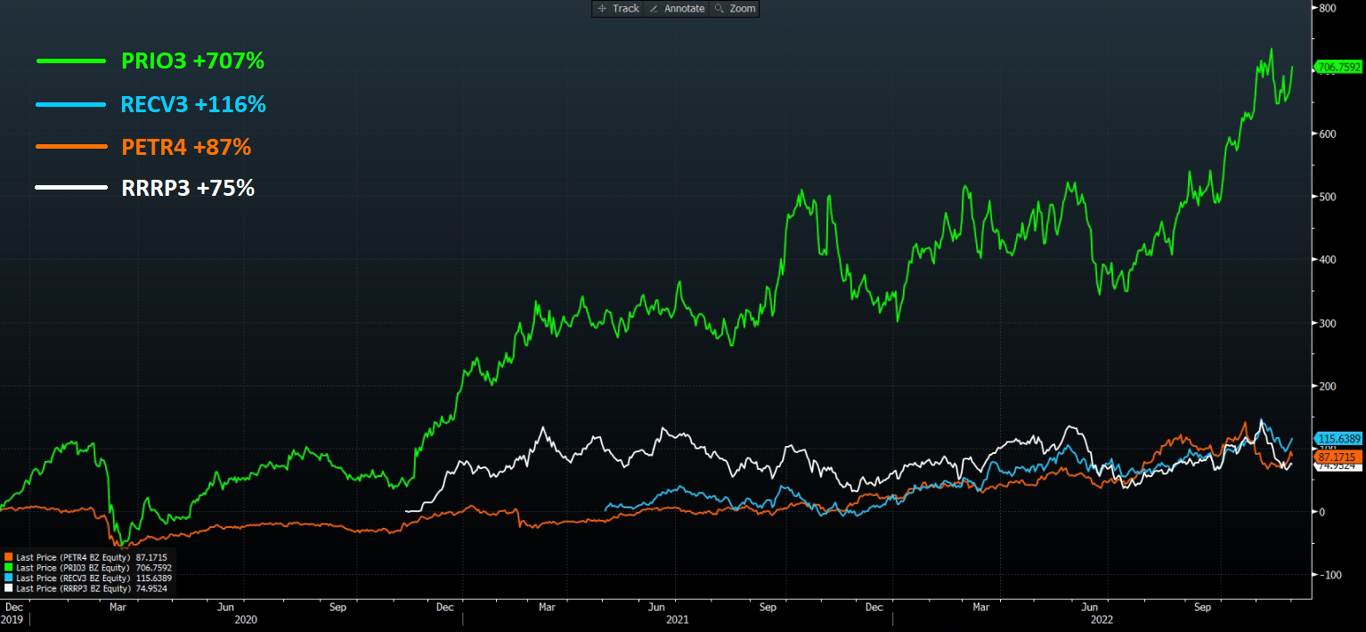1366x632 pixels.
Task: Click the 800 label on the Y axis
Action: tap(1327, 8)
